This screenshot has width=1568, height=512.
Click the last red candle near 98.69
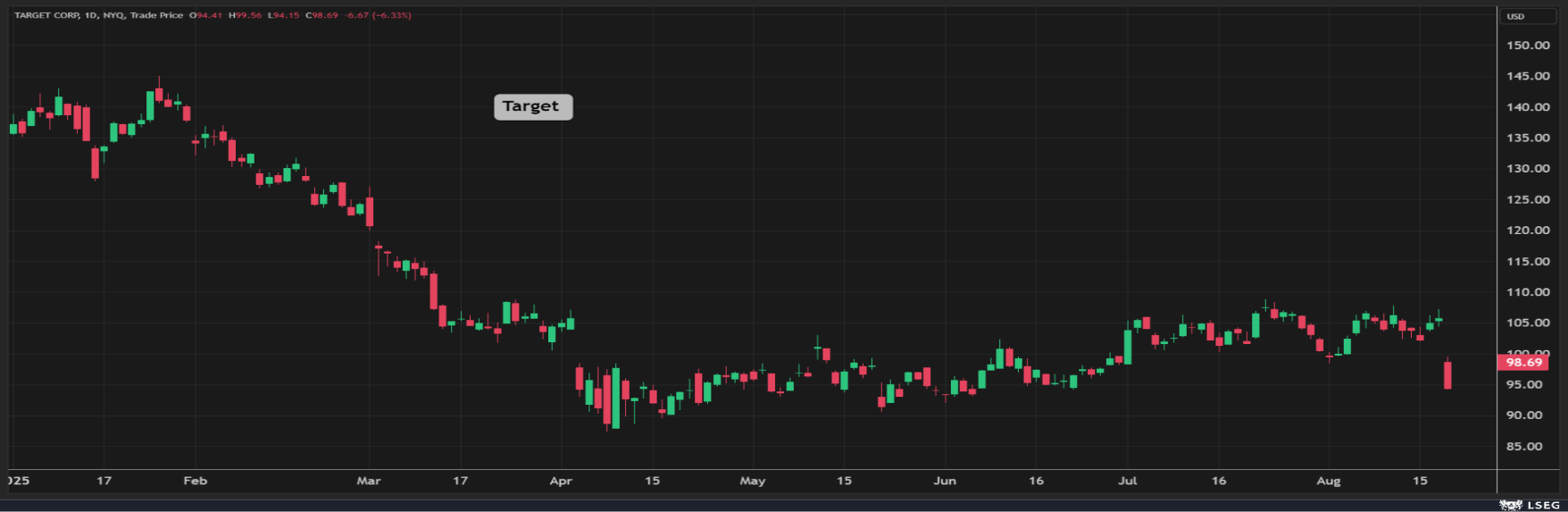[x=1447, y=374]
